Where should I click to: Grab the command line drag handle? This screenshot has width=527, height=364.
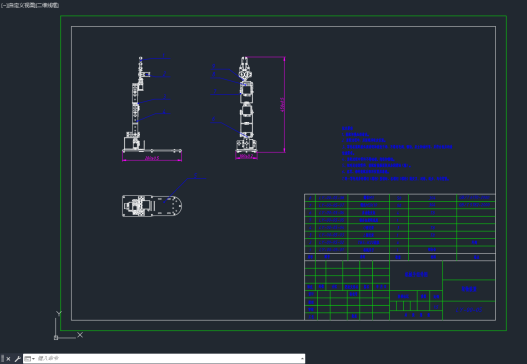2,359
